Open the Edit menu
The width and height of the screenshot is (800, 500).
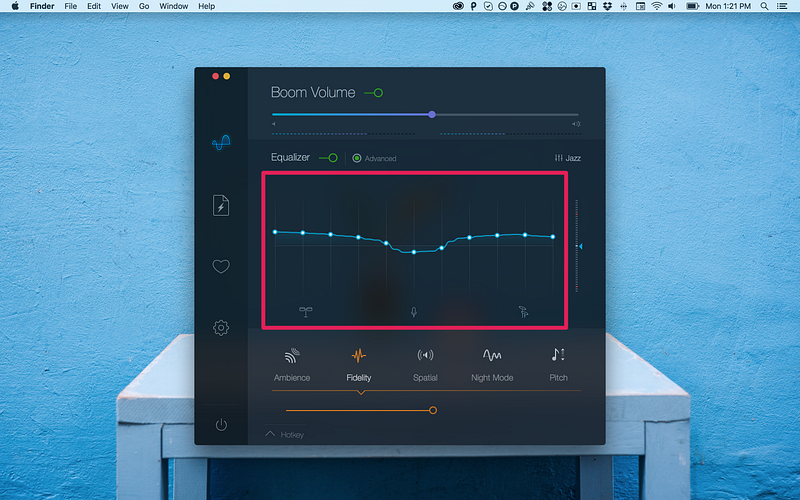(94, 6)
